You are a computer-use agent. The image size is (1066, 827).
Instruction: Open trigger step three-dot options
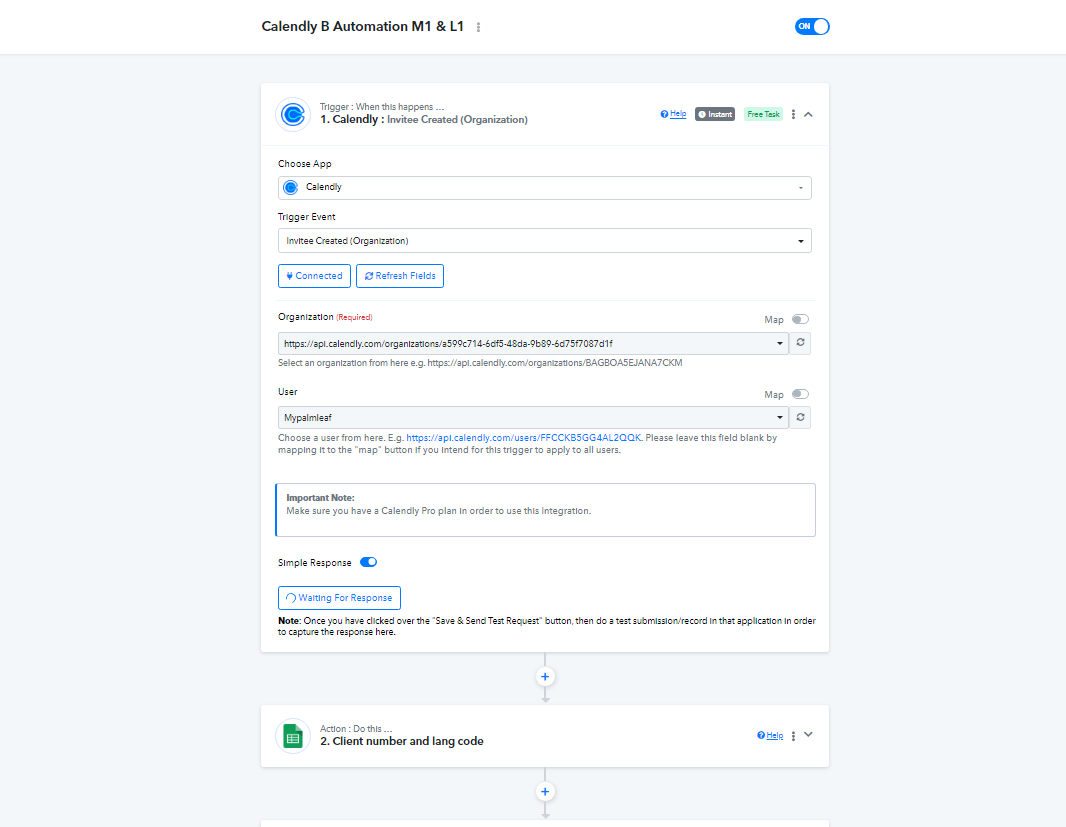(793, 114)
